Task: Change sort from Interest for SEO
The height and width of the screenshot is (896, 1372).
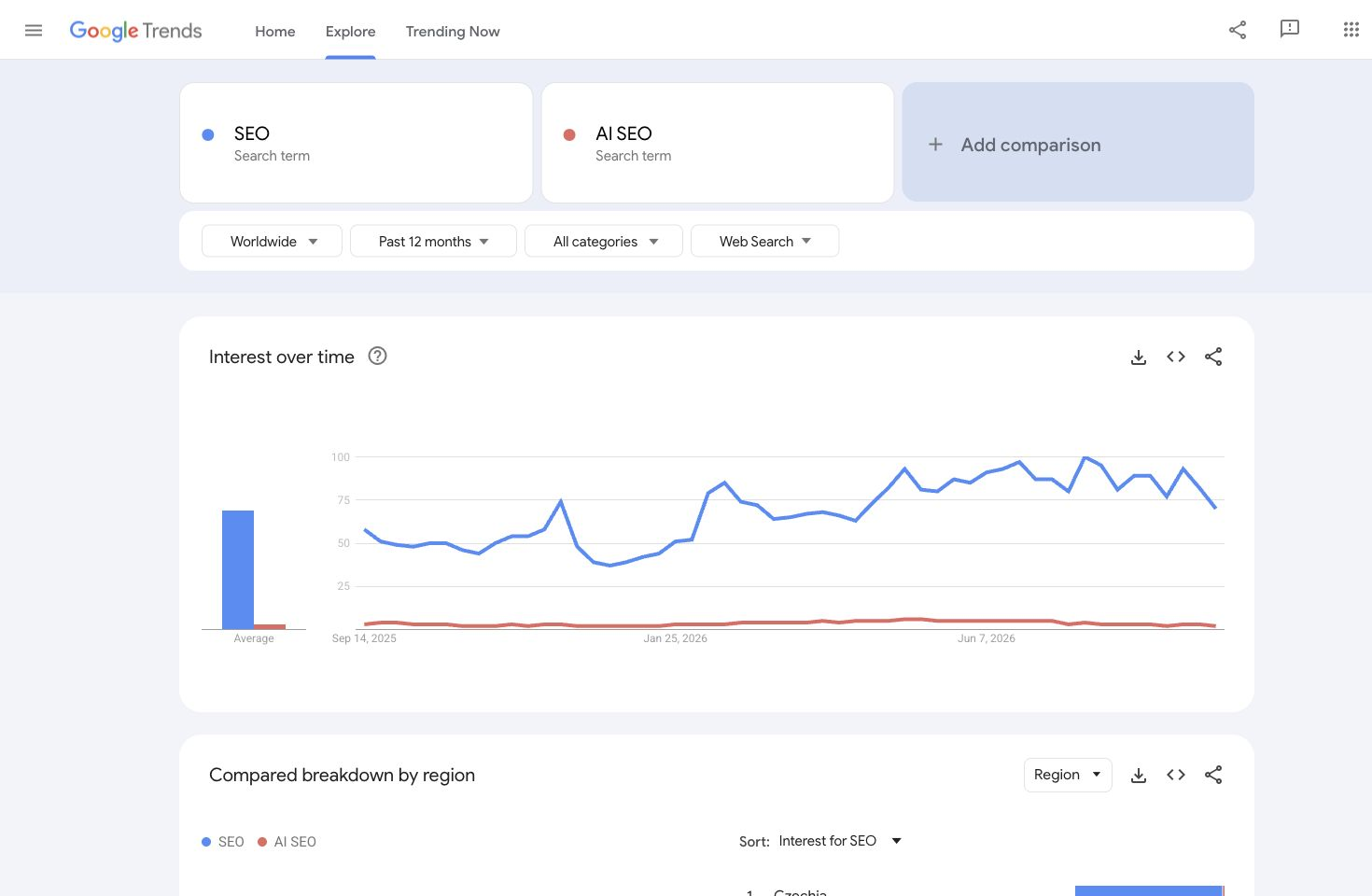Action: click(840, 841)
